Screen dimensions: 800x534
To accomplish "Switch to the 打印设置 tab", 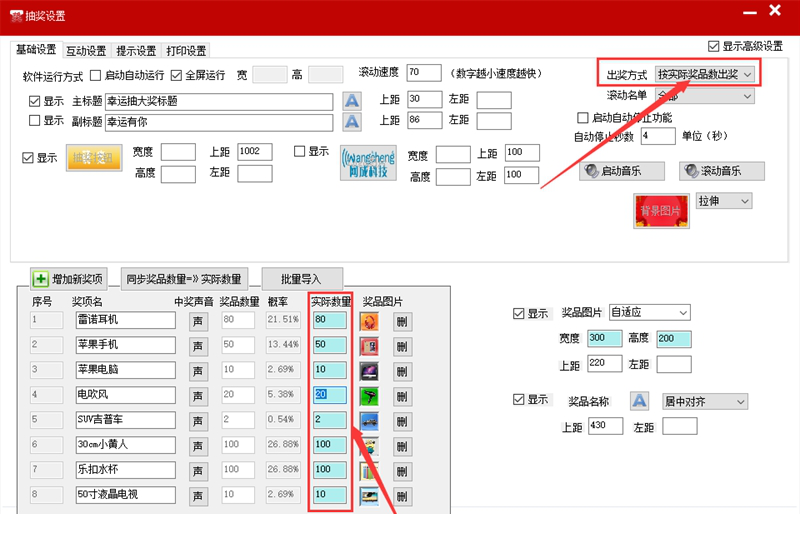I will click(186, 51).
